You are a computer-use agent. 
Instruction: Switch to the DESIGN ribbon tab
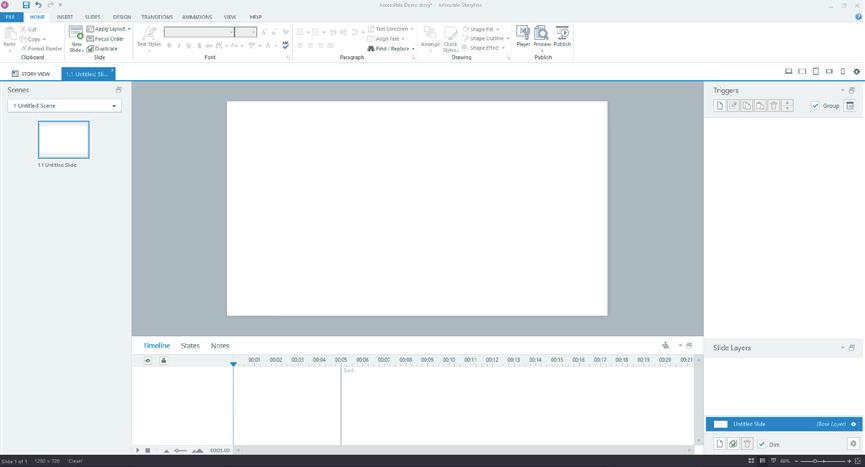[121, 17]
